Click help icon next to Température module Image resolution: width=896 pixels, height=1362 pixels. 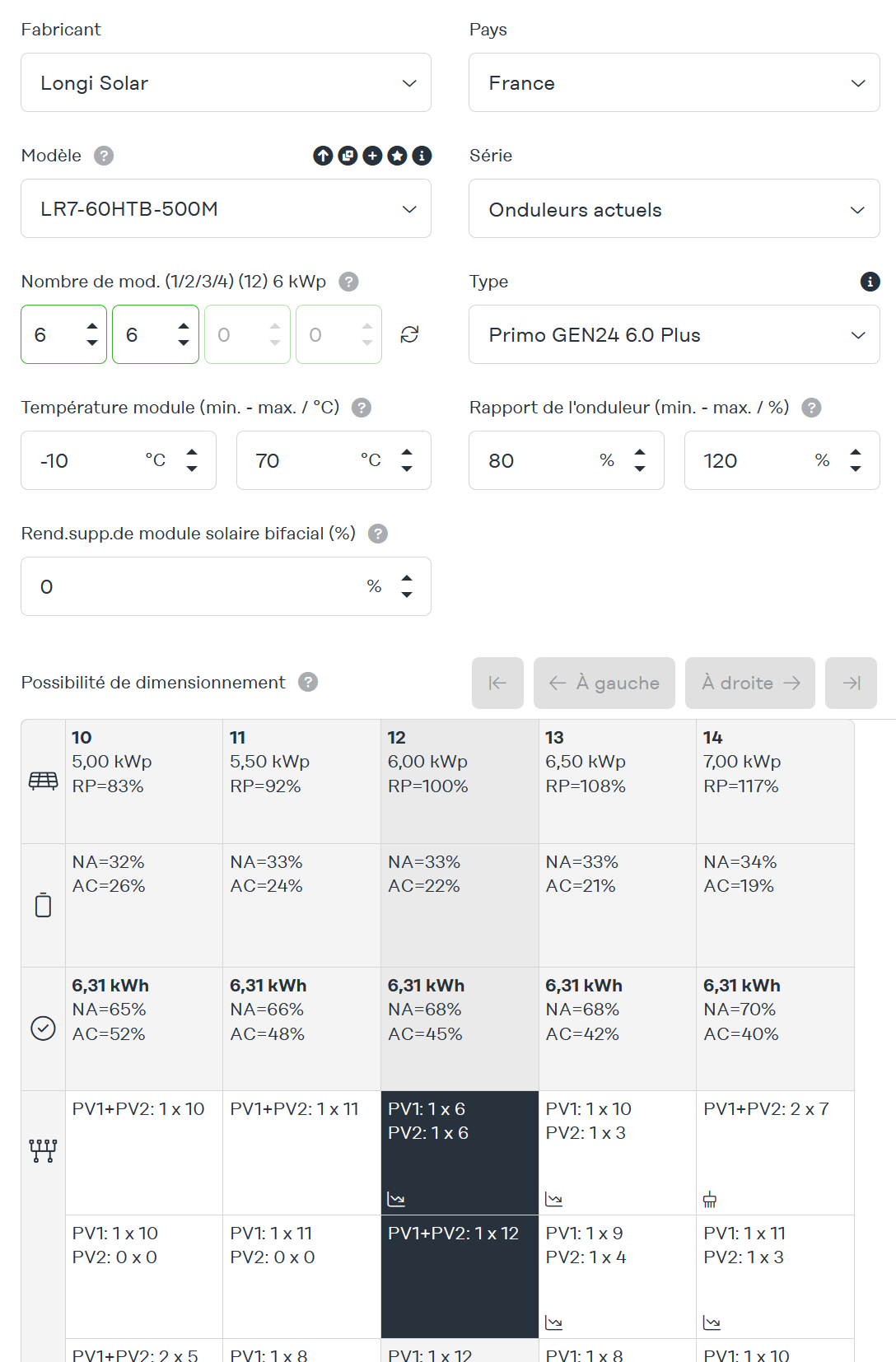point(362,408)
